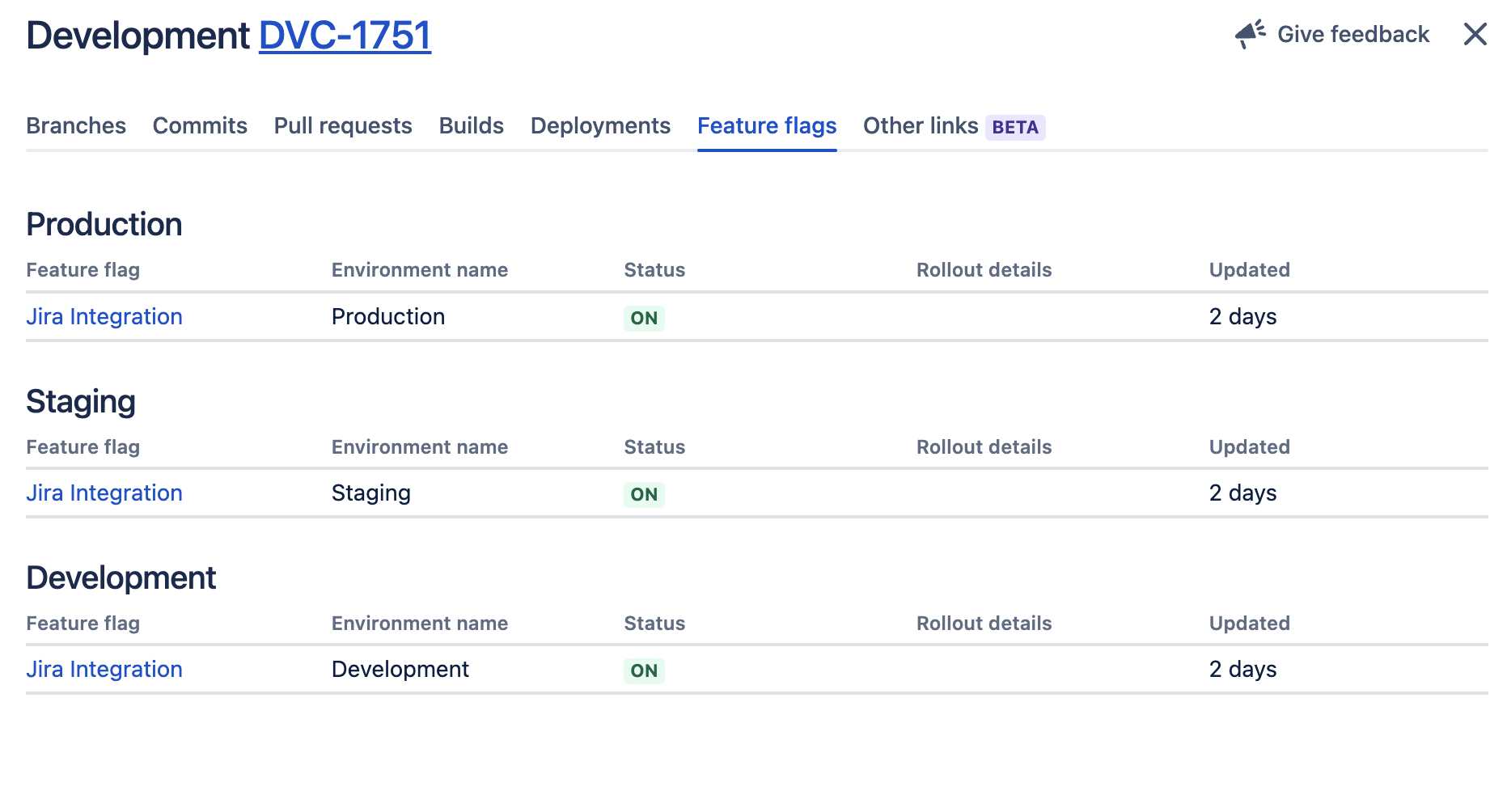
Task: Click the close X icon
Action: [1474, 34]
